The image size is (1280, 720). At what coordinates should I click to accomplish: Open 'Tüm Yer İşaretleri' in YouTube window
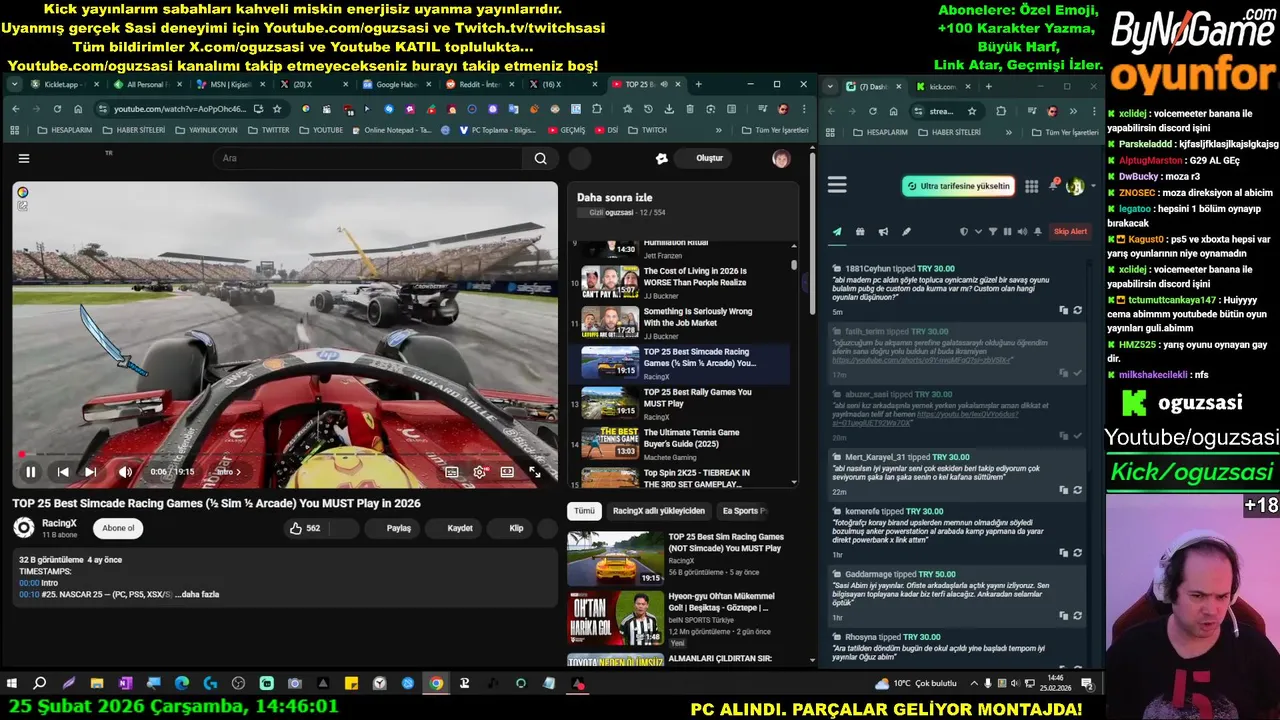click(x=775, y=130)
